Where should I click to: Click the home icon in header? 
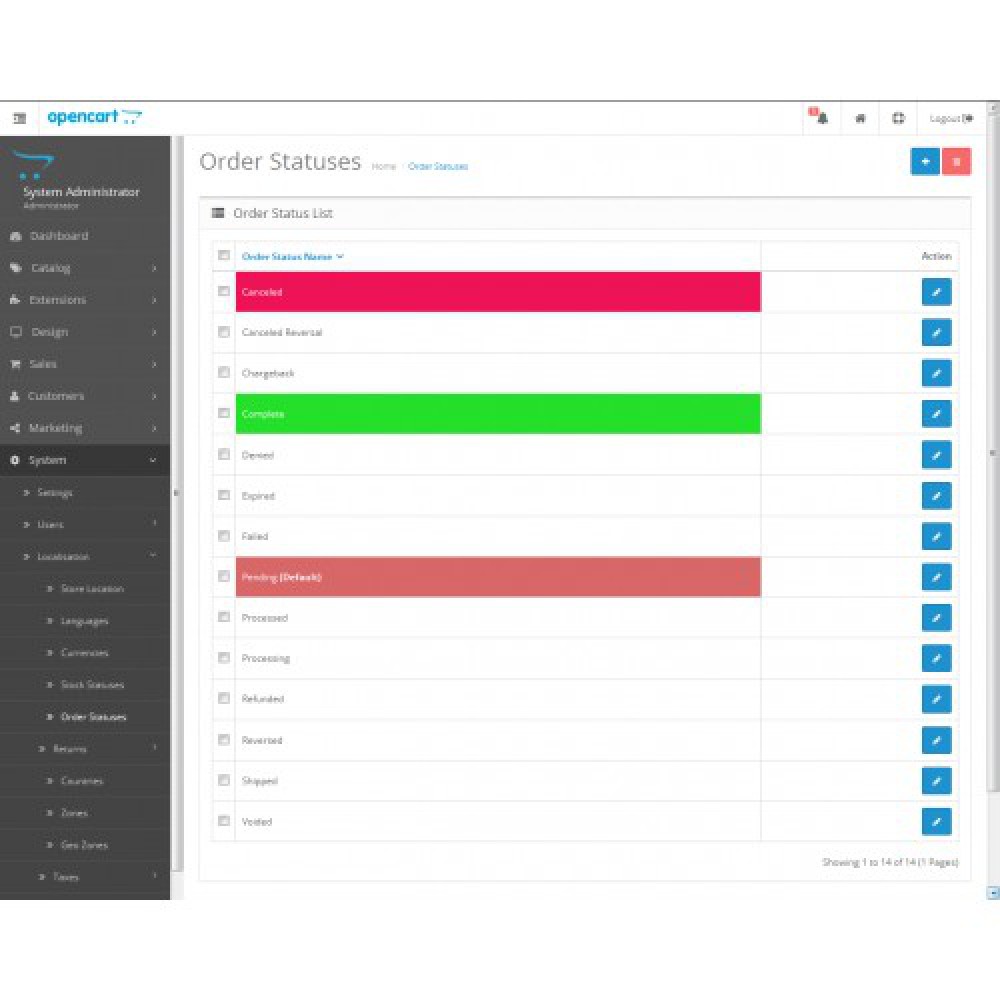pos(860,118)
